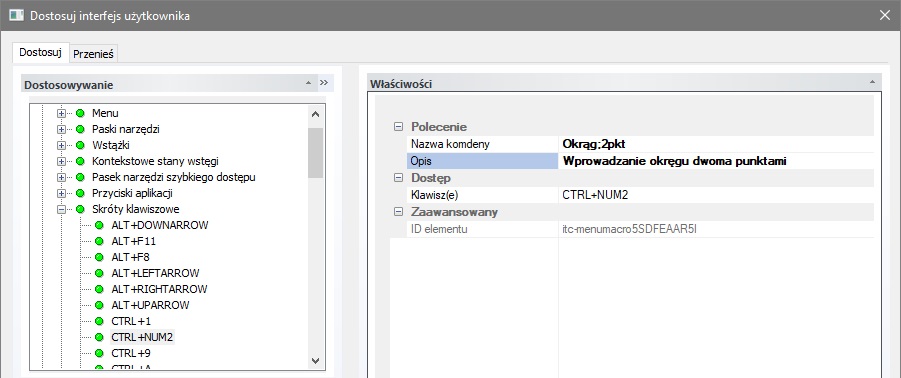The height and width of the screenshot is (378, 901).
Task: Expand the Przyciski aplikacji node
Action: [61, 194]
